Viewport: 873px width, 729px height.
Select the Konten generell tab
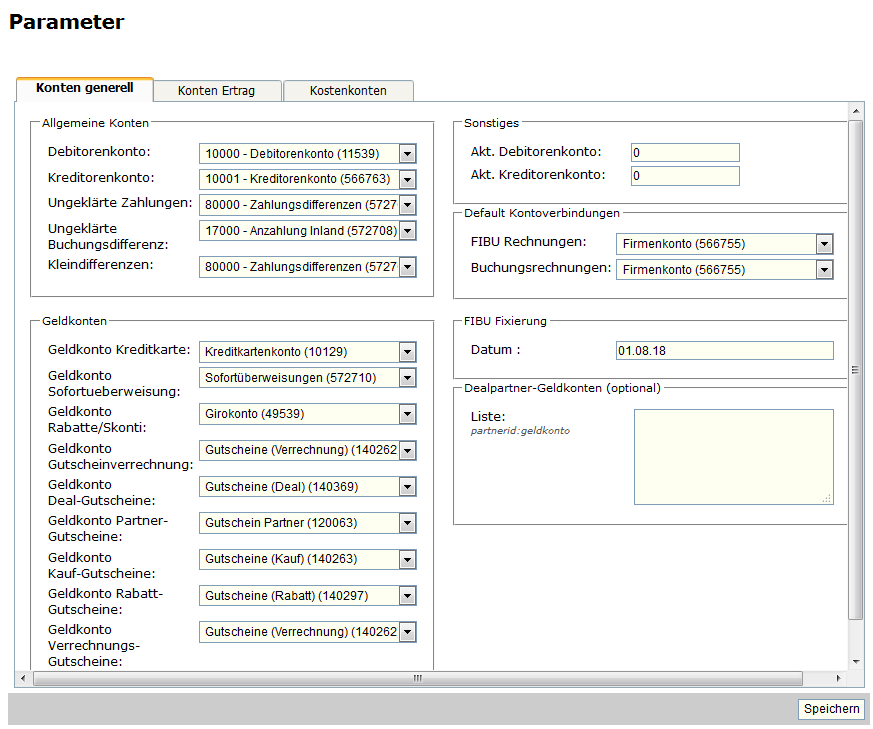(85, 89)
